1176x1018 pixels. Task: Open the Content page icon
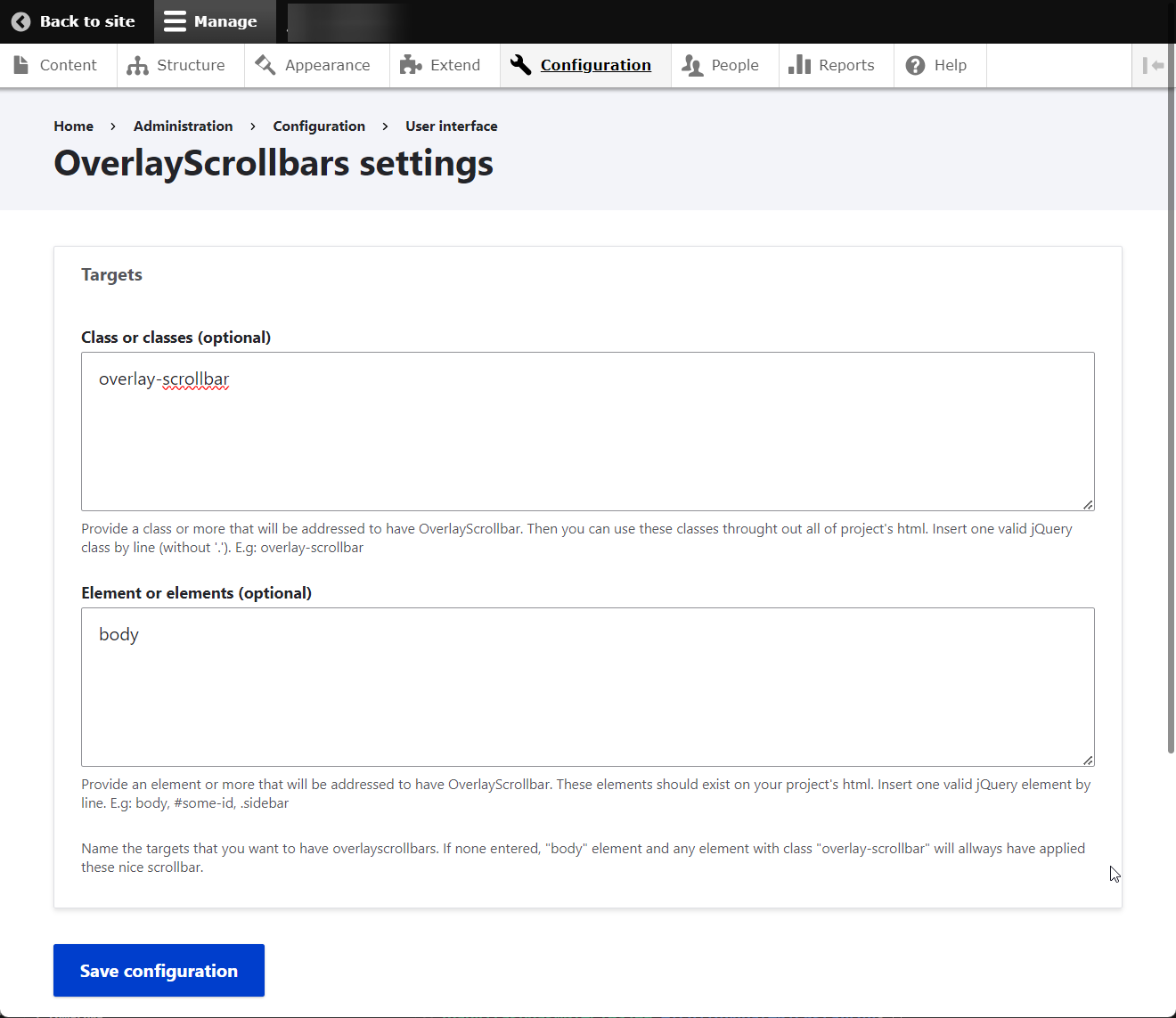click(21, 64)
